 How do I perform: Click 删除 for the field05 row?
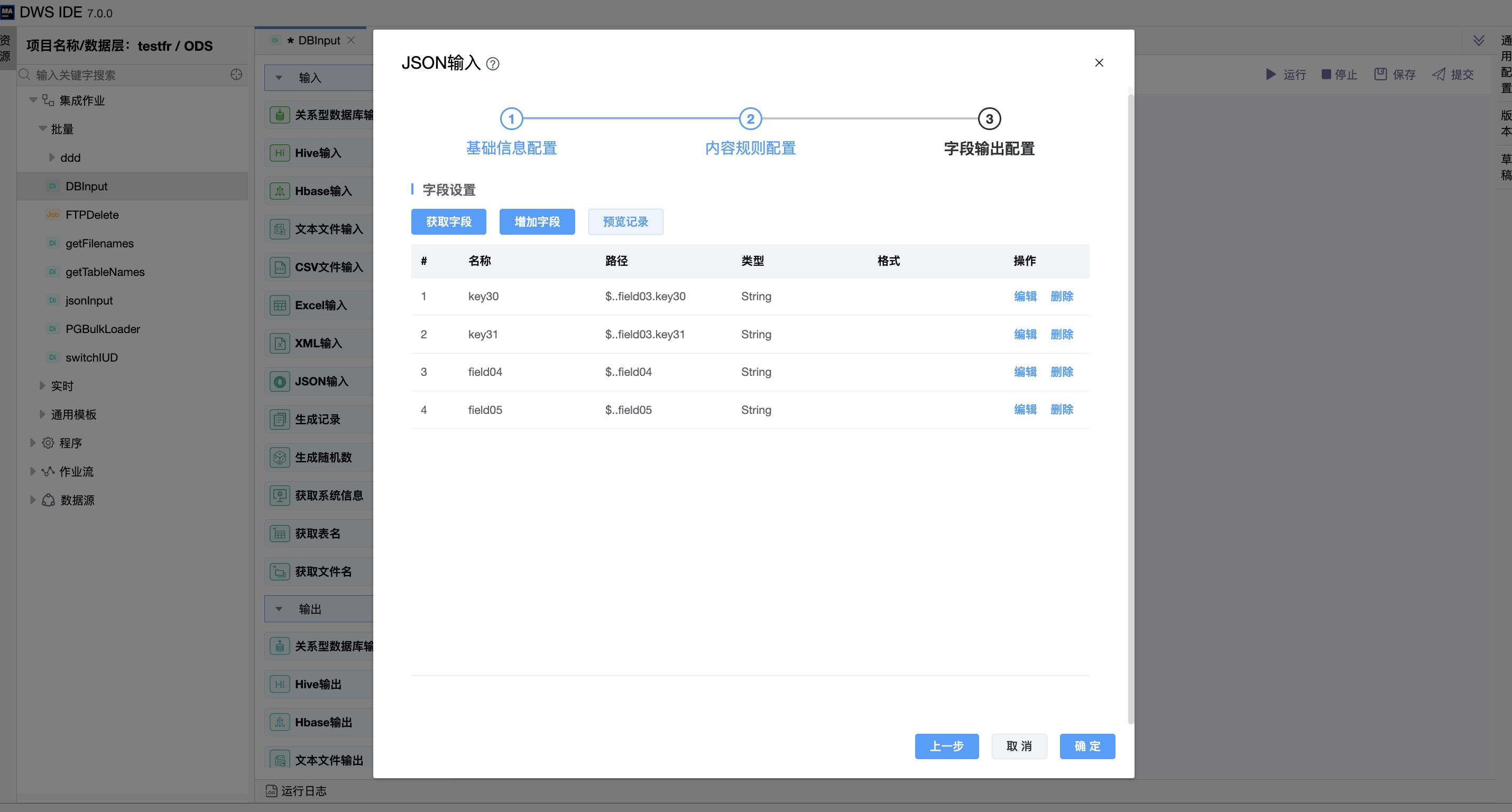click(x=1061, y=410)
